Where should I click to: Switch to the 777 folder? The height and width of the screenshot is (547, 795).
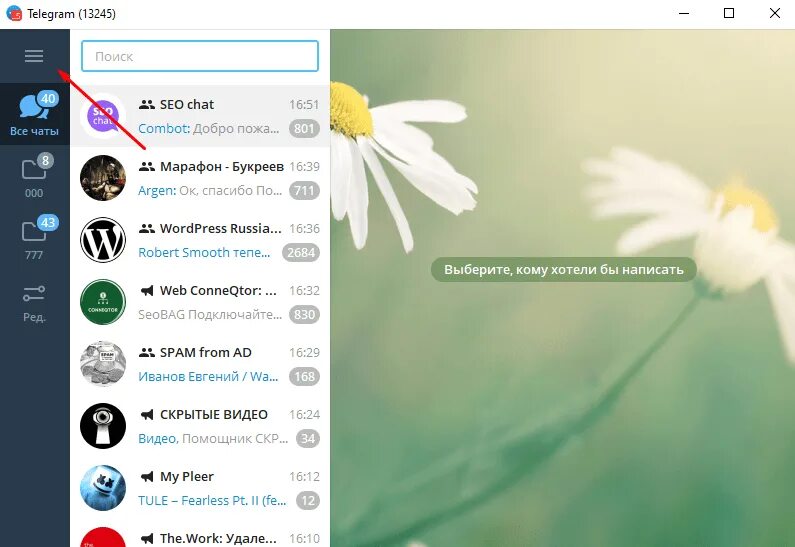click(x=34, y=238)
